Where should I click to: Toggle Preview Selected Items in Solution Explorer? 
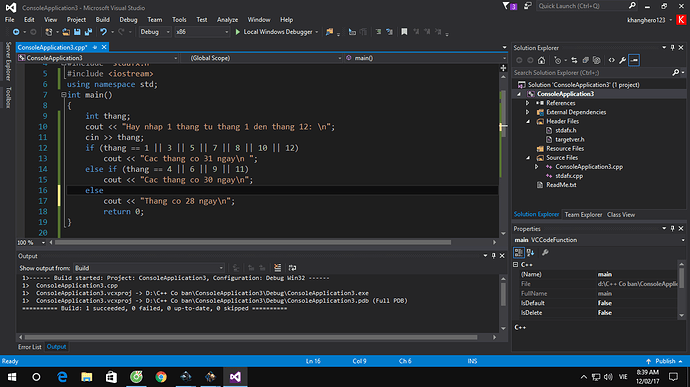coord(634,60)
